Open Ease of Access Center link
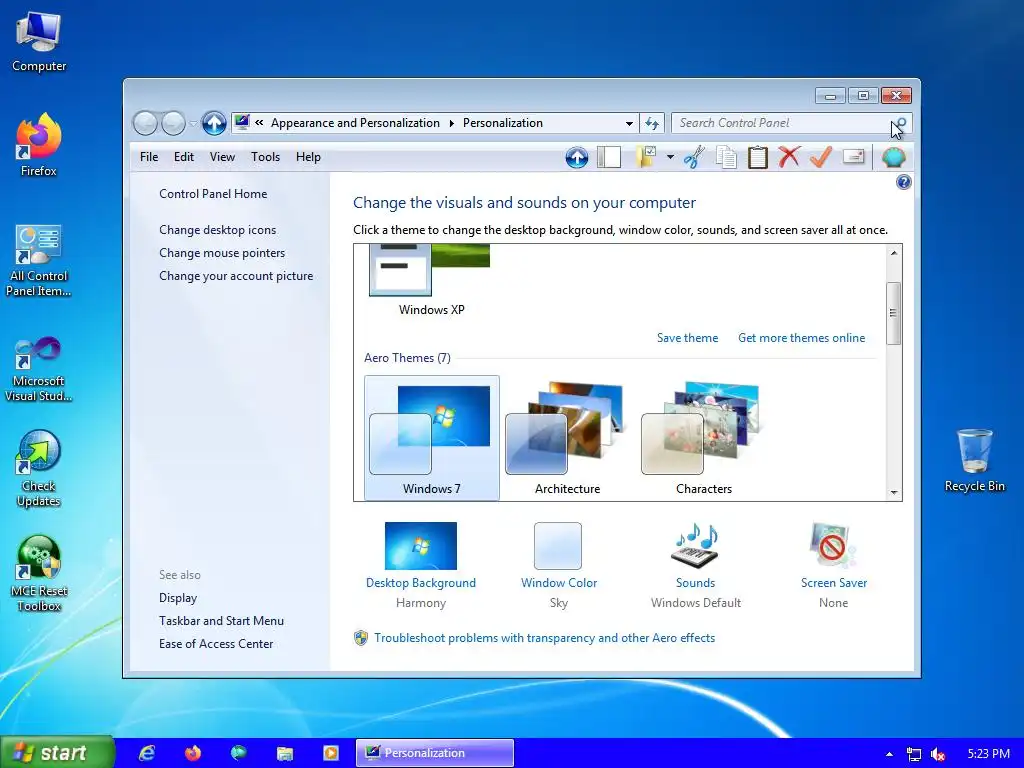This screenshot has height=768, width=1024. pos(216,643)
